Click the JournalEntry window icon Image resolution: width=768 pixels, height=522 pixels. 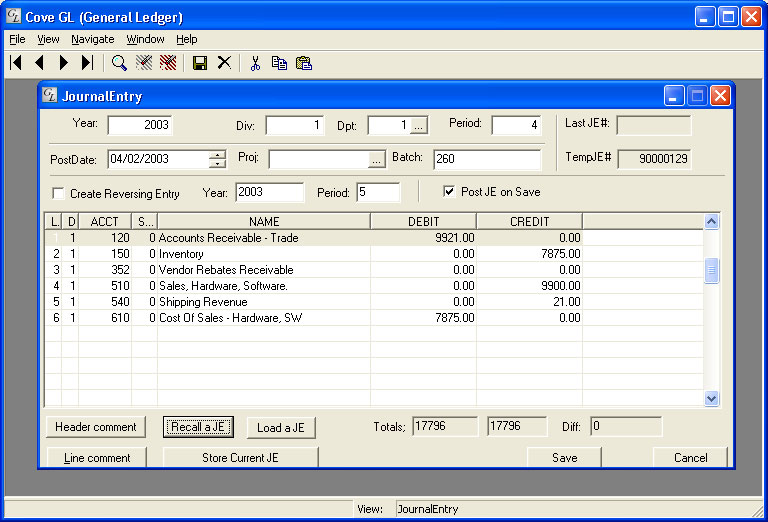tap(49, 95)
